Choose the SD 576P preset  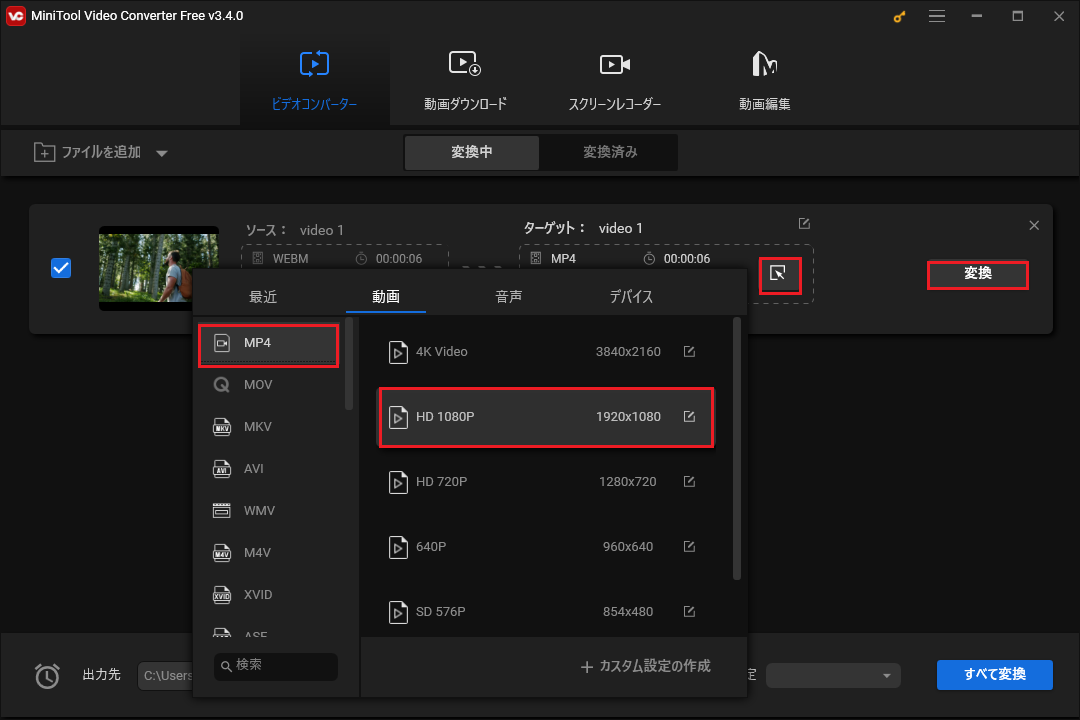click(546, 611)
